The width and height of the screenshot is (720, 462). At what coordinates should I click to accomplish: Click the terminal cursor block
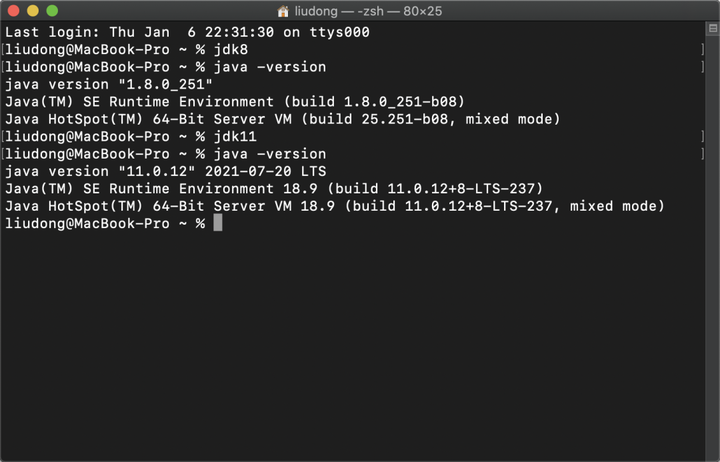coord(217,223)
